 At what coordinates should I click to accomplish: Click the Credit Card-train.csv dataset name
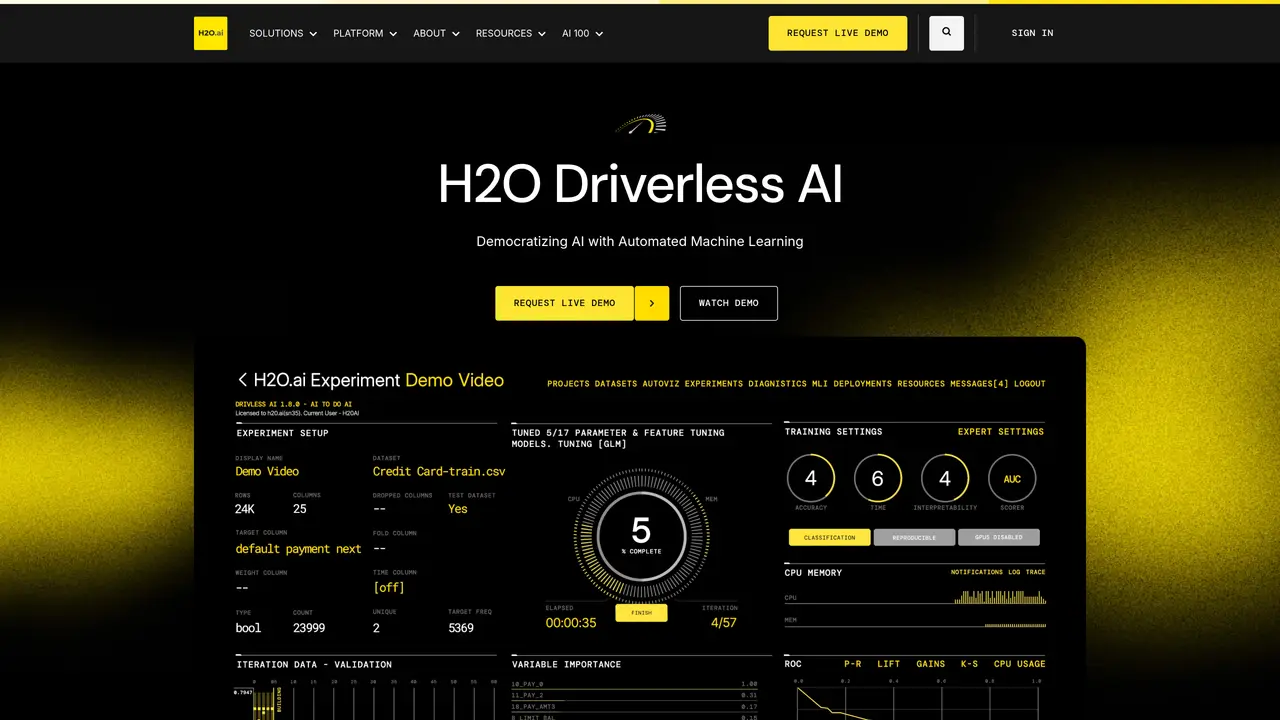[x=439, y=471]
